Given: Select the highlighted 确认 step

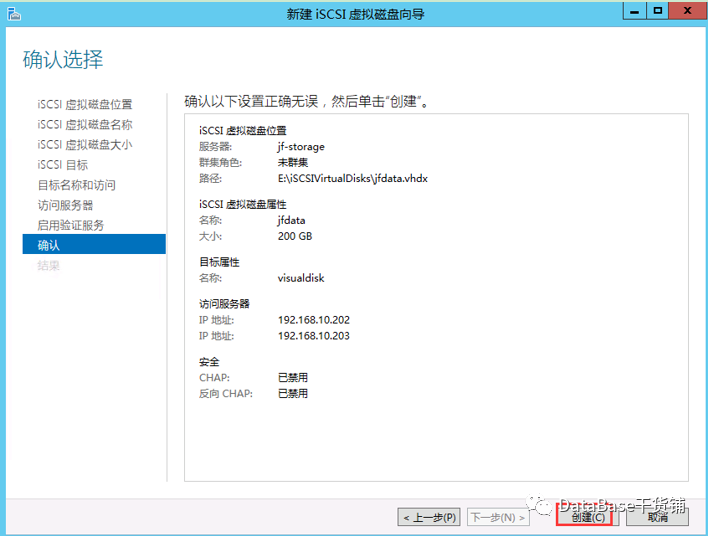Looking at the screenshot, I should coord(94,244).
